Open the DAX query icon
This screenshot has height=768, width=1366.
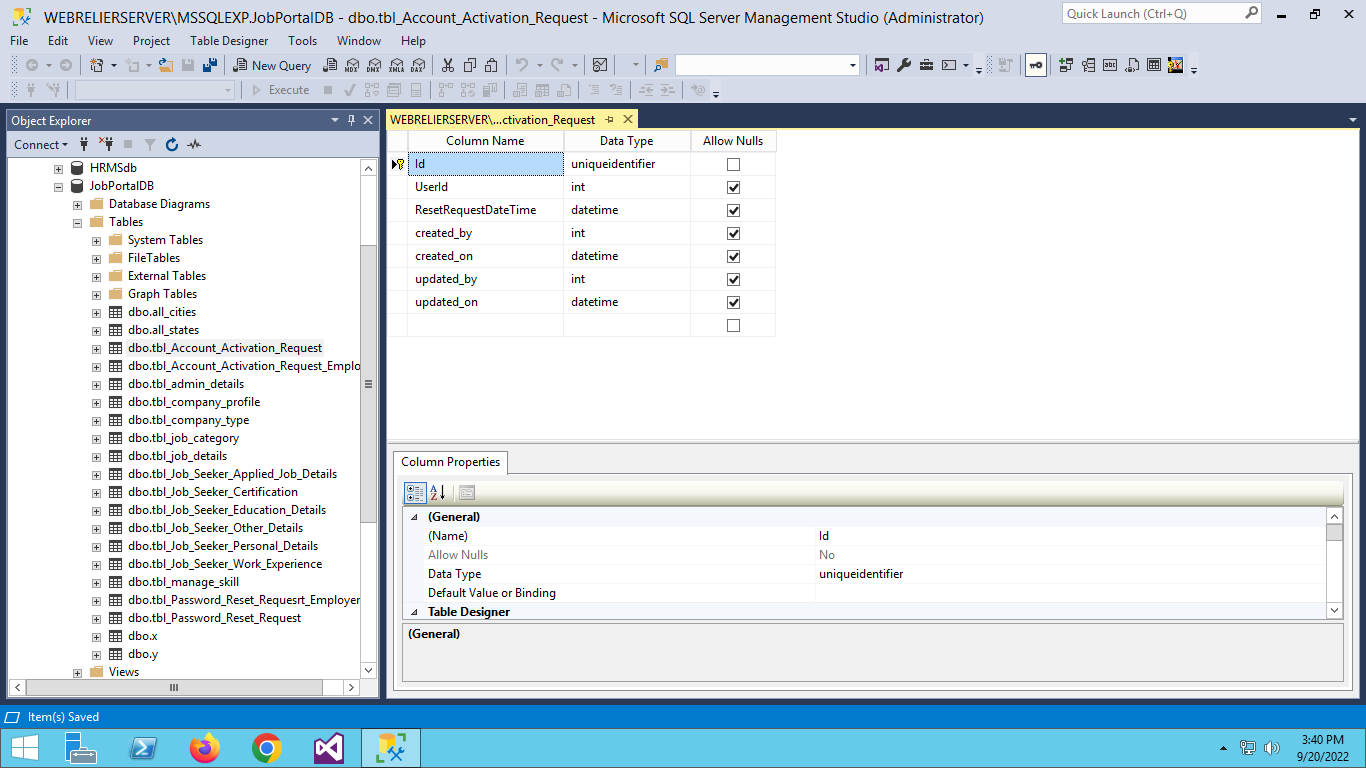[x=417, y=65]
